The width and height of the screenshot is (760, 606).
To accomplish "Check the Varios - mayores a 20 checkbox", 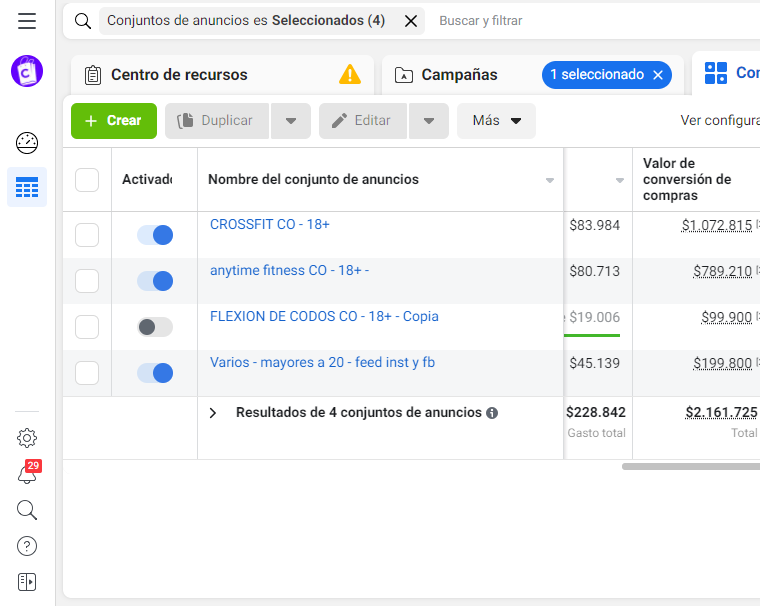I will click(87, 373).
